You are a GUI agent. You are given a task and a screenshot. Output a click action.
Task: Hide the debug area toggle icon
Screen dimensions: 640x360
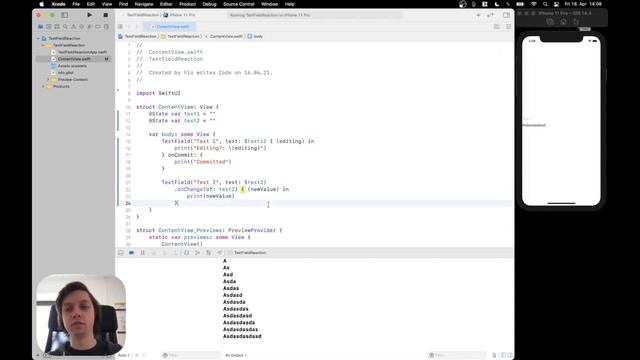[121, 253]
